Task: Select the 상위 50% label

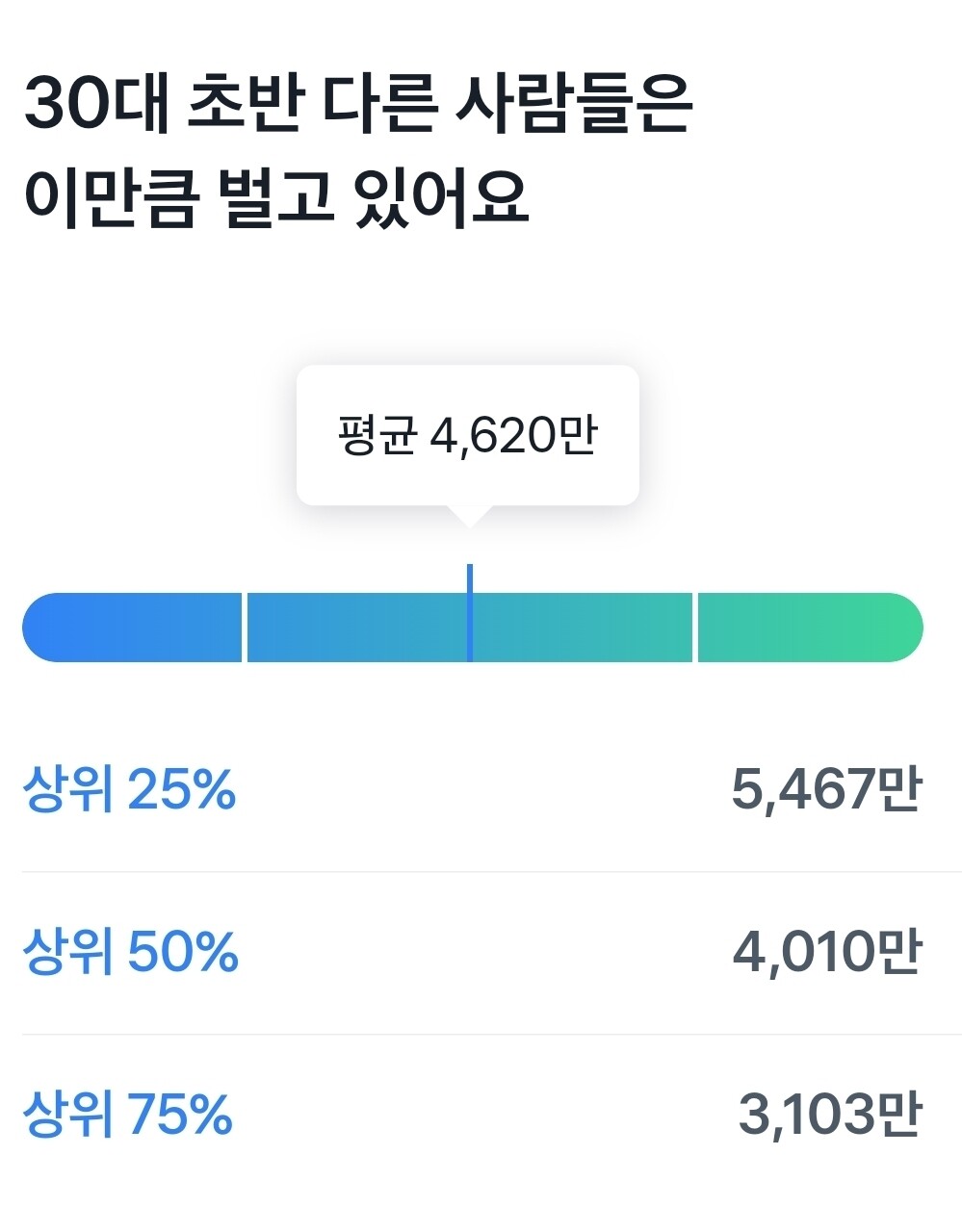Action: tap(130, 954)
